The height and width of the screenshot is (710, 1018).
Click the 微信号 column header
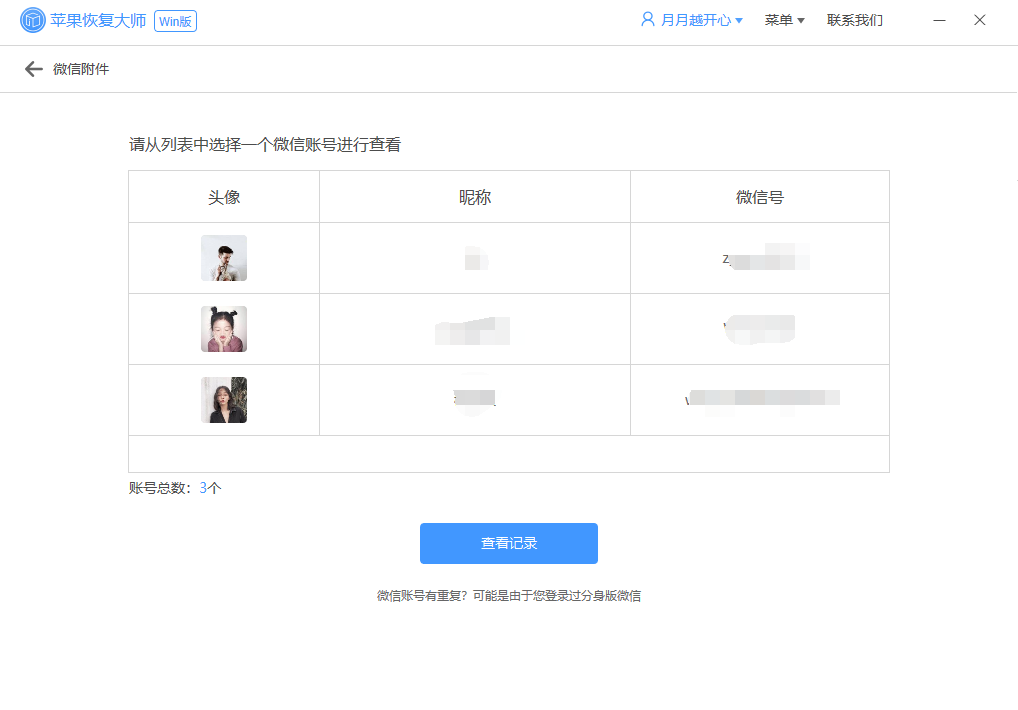pos(759,196)
